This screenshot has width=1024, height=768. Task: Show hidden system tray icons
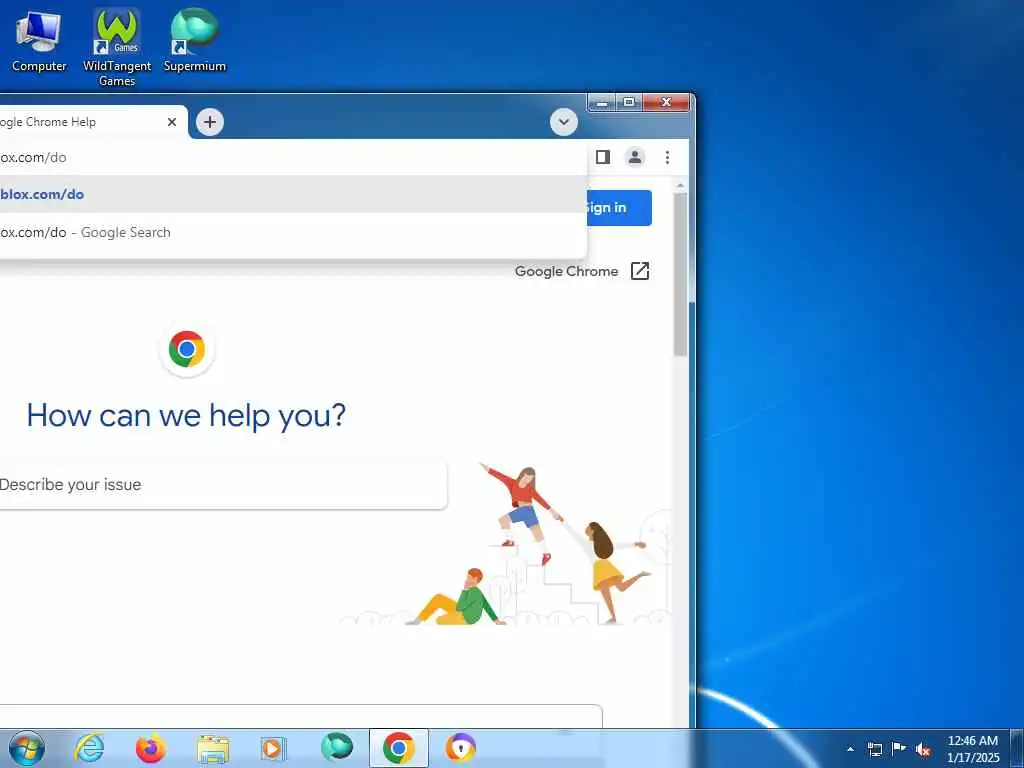[850, 750]
